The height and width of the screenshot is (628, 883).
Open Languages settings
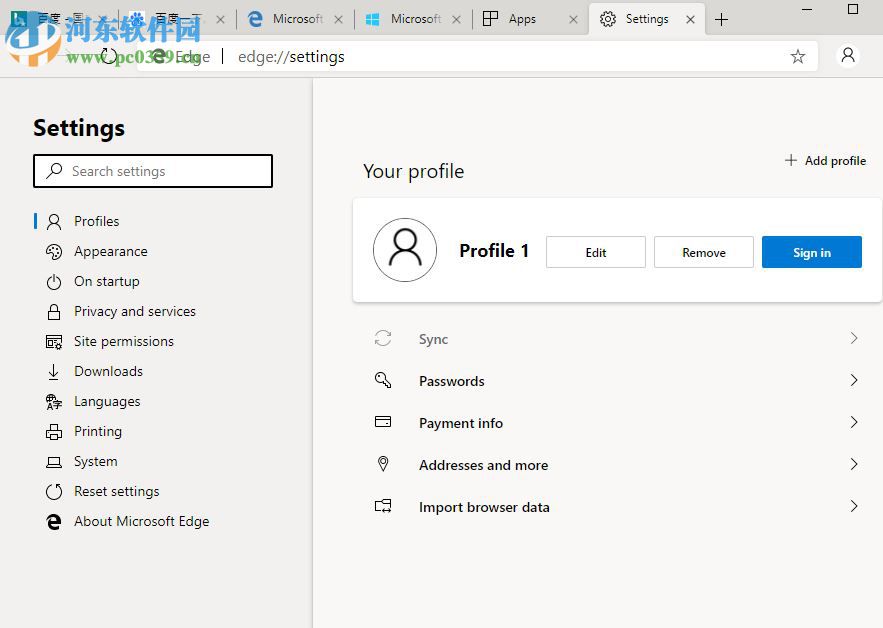coord(107,401)
